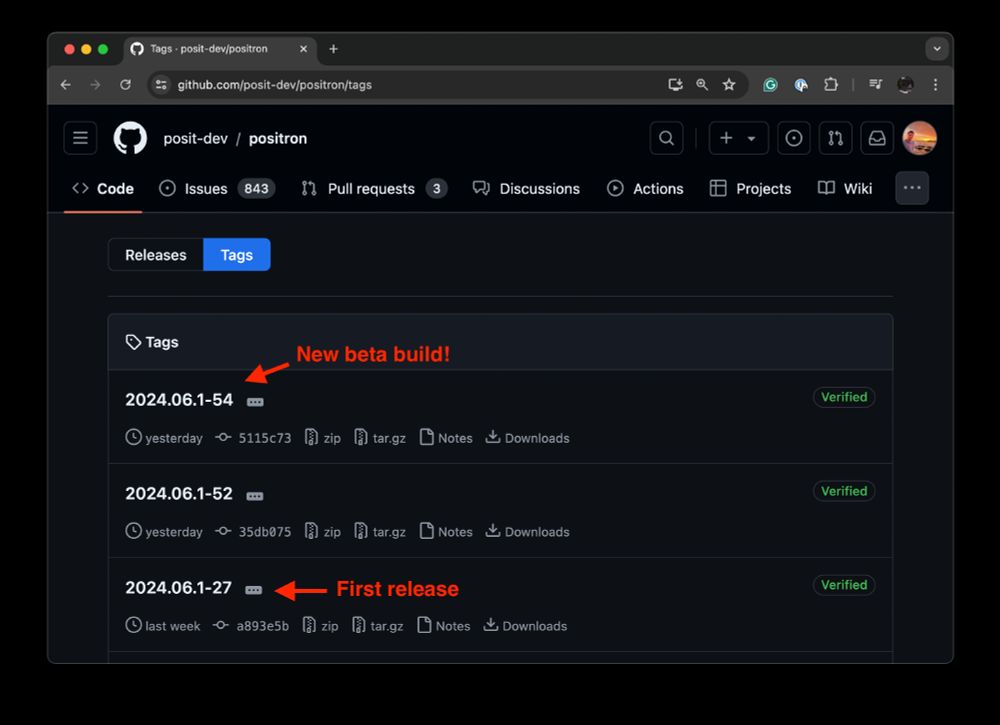Click the zoom magnifier icon in address bar
Screen dimensions: 1000x725
(702, 85)
